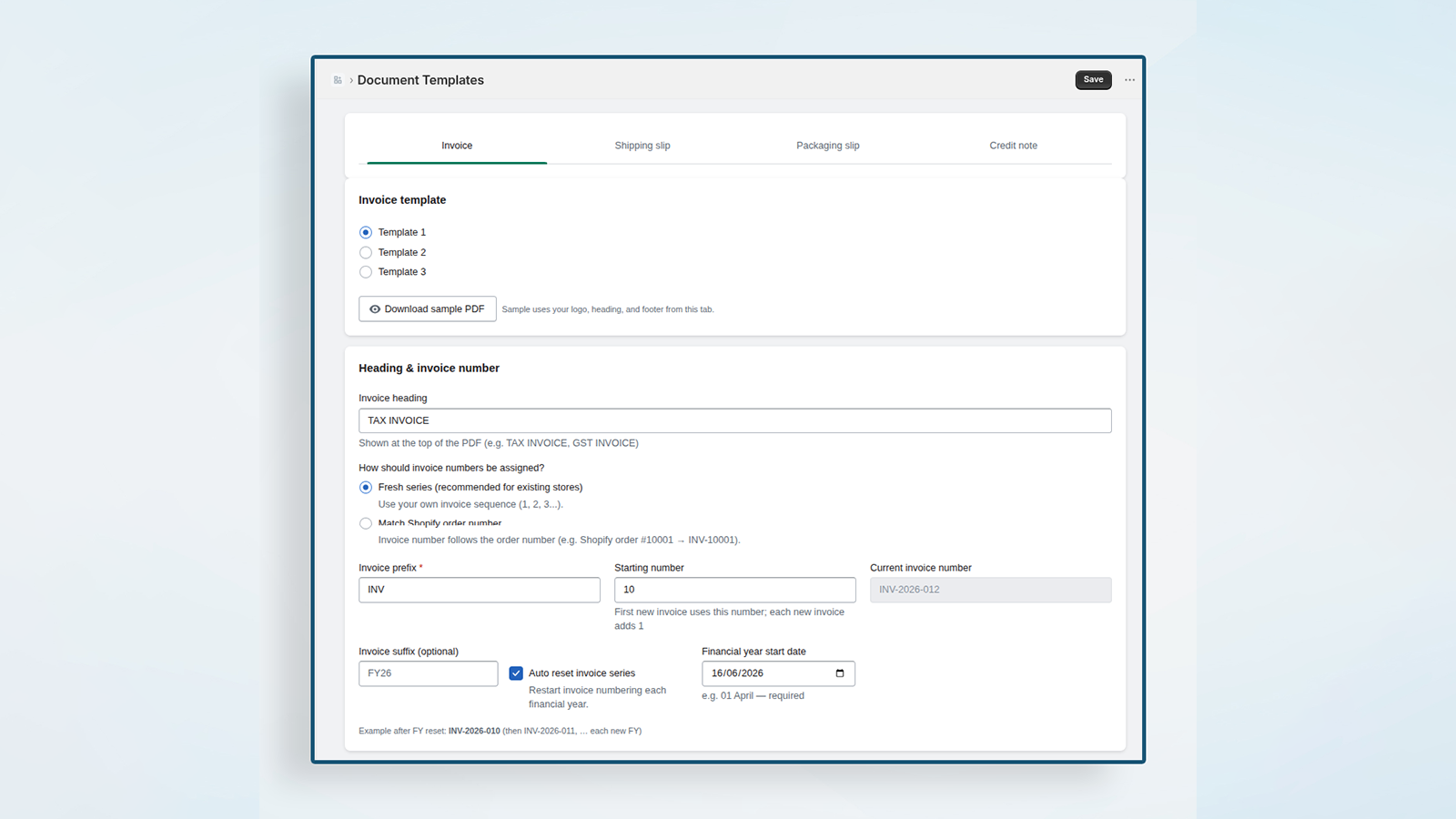Click the 'Shown at the top of the PDF' hint
Viewport: 1456px width, 819px height.
499,443
